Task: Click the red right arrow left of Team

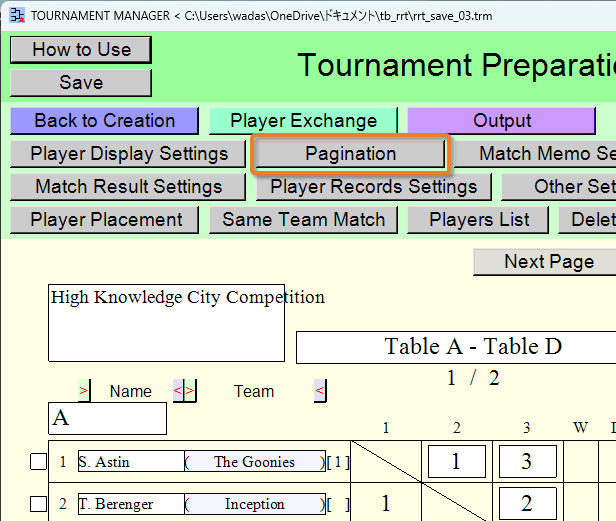Action: coord(191,391)
